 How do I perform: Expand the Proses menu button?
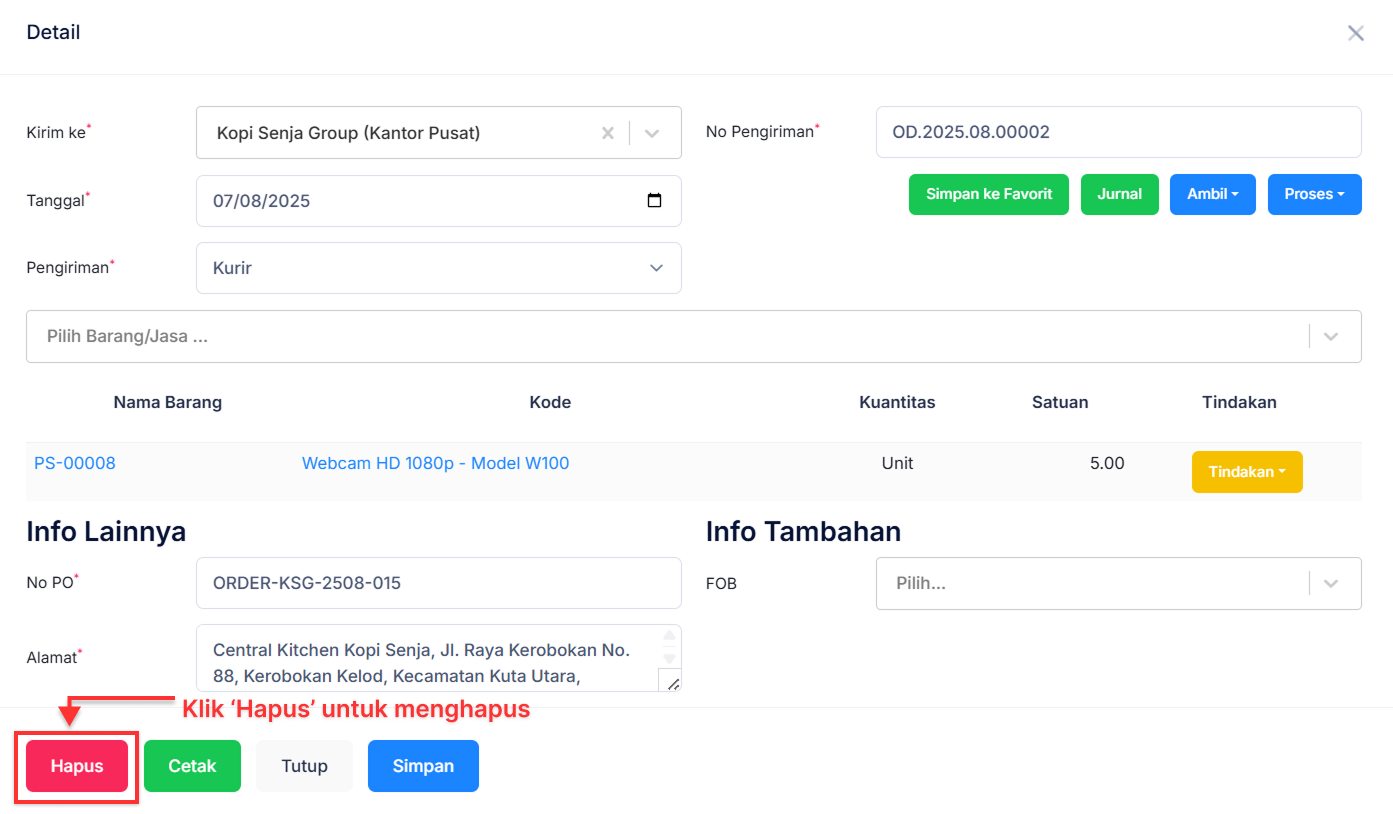coord(1314,194)
